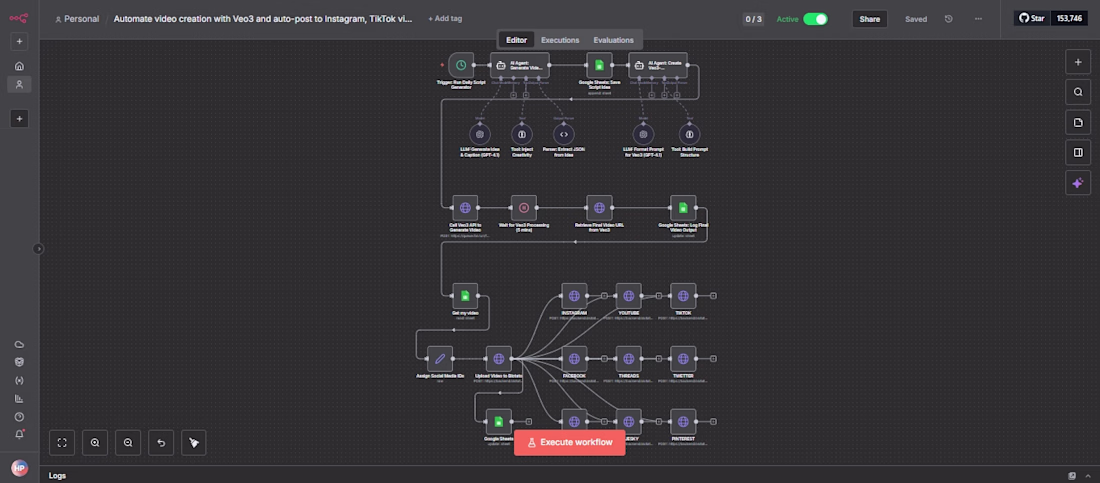
Task: Open the AI assistant sparkle button
Action: pos(1078,183)
